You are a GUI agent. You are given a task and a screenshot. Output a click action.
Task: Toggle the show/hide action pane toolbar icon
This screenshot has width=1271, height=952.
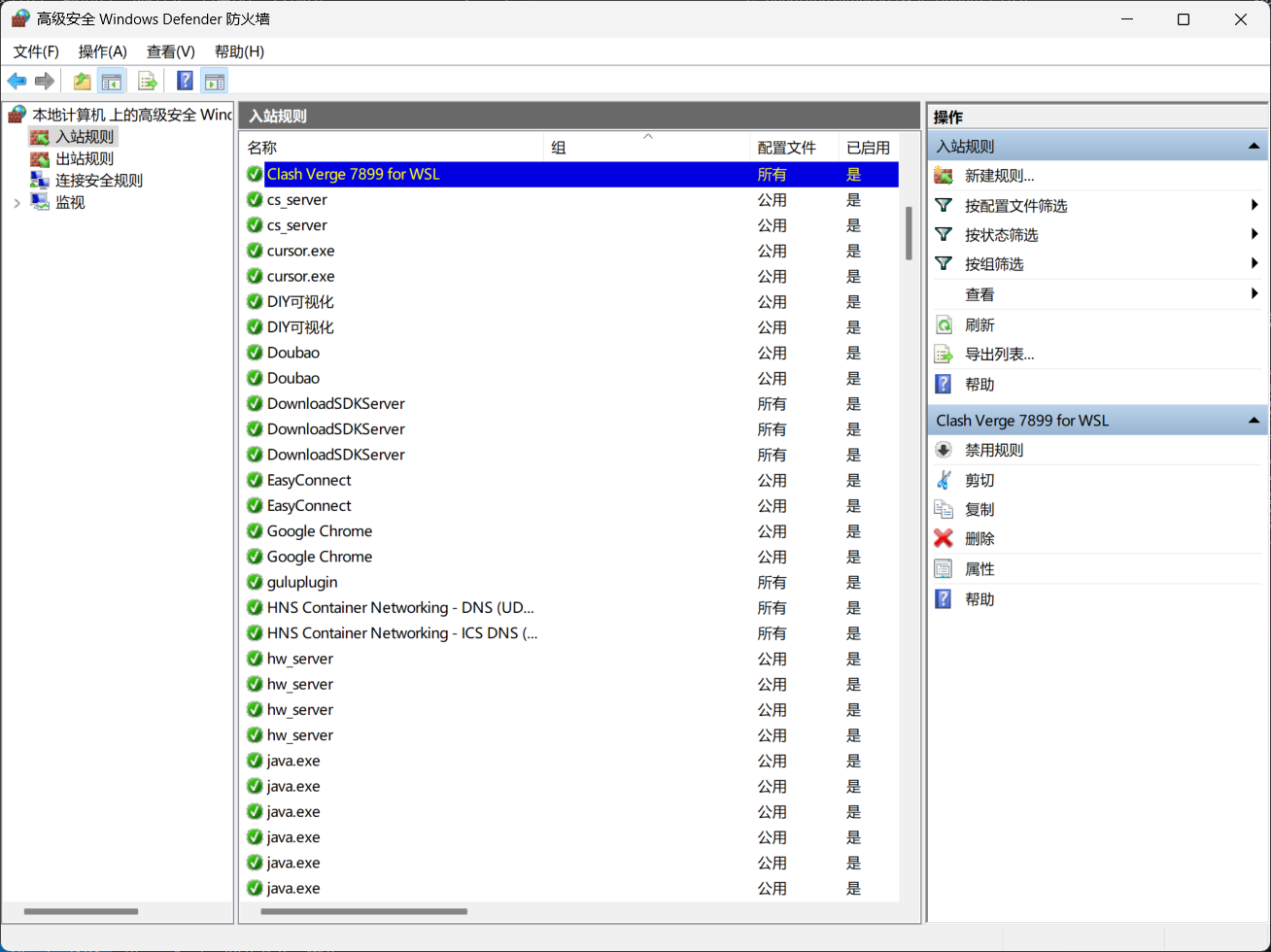[214, 81]
